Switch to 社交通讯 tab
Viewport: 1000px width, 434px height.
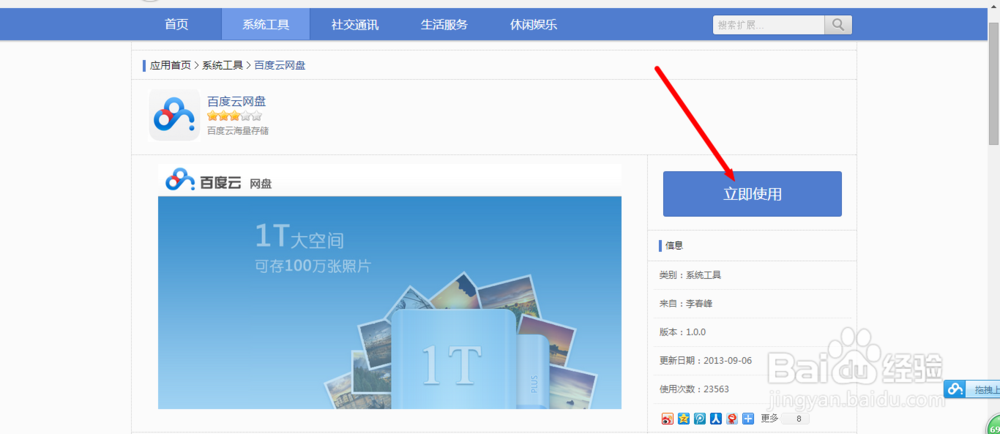tap(355, 25)
